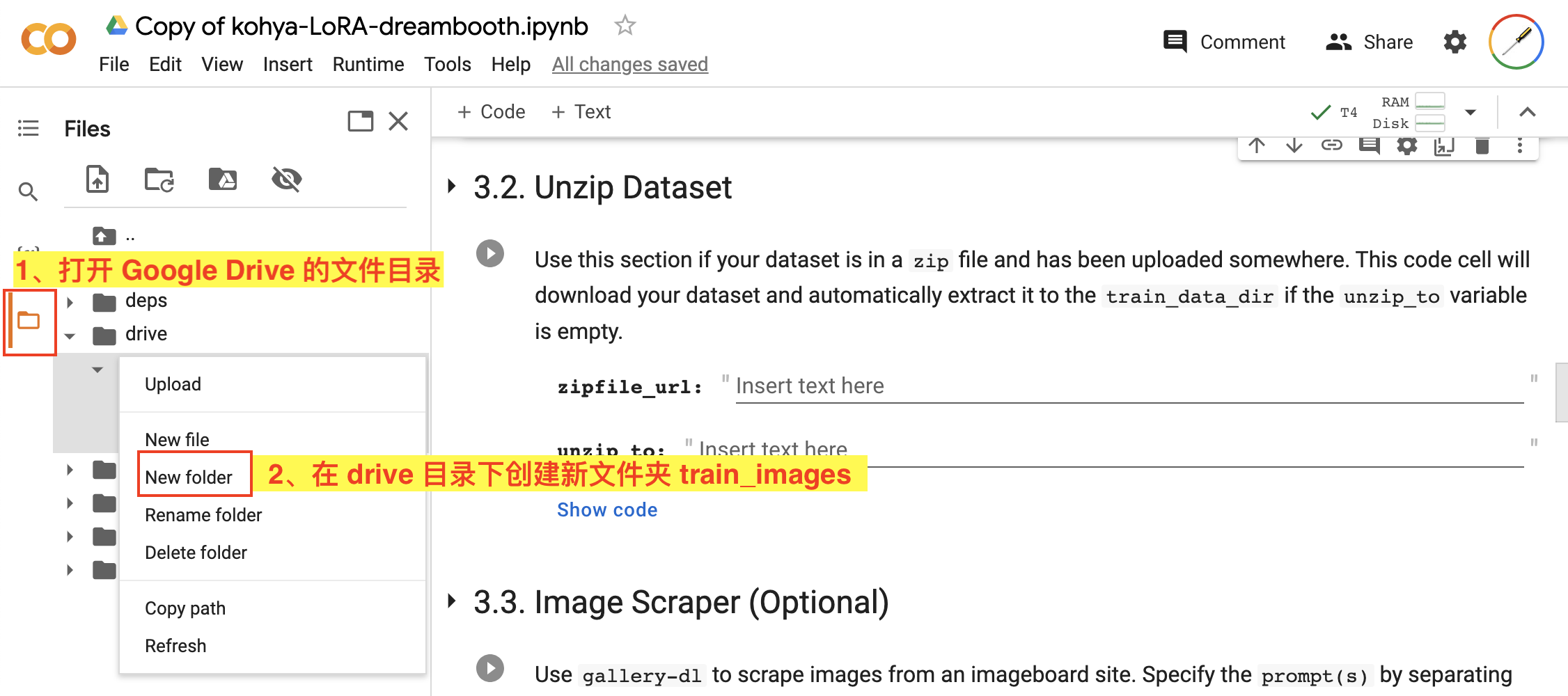Run the Unzip Dataset cell

pyautogui.click(x=490, y=253)
